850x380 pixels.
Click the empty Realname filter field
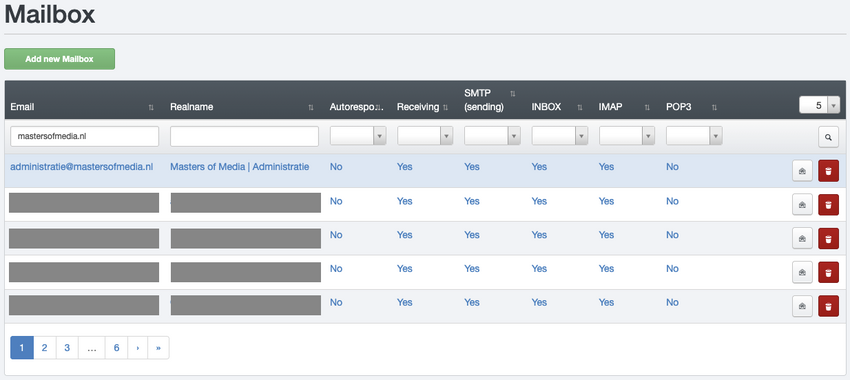pos(244,137)
